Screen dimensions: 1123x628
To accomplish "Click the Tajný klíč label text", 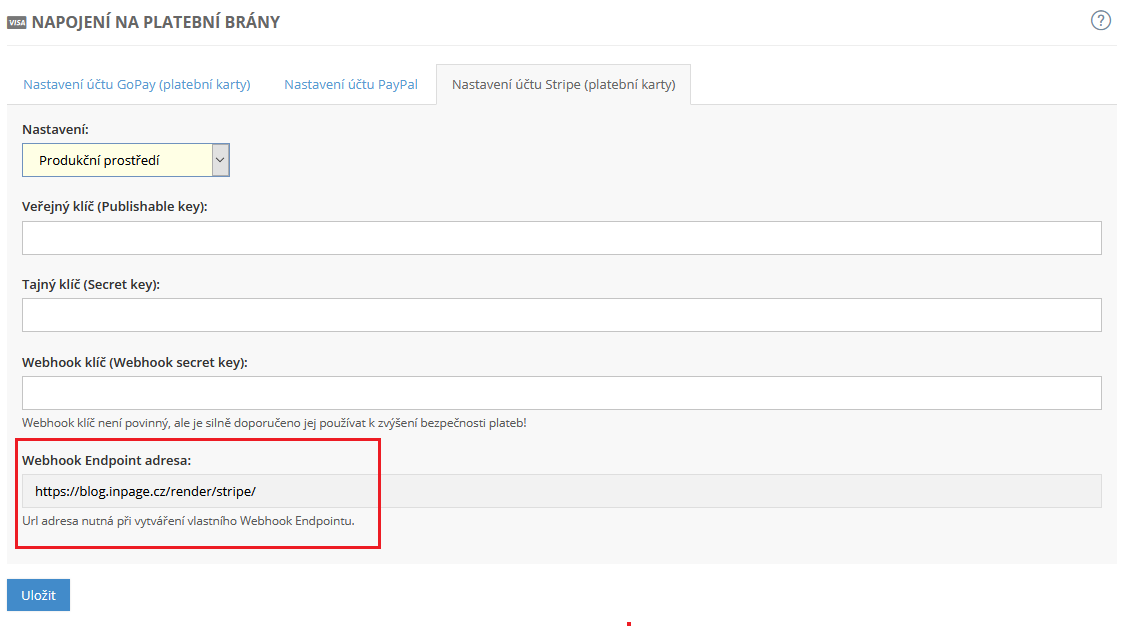I will point(91,284).
